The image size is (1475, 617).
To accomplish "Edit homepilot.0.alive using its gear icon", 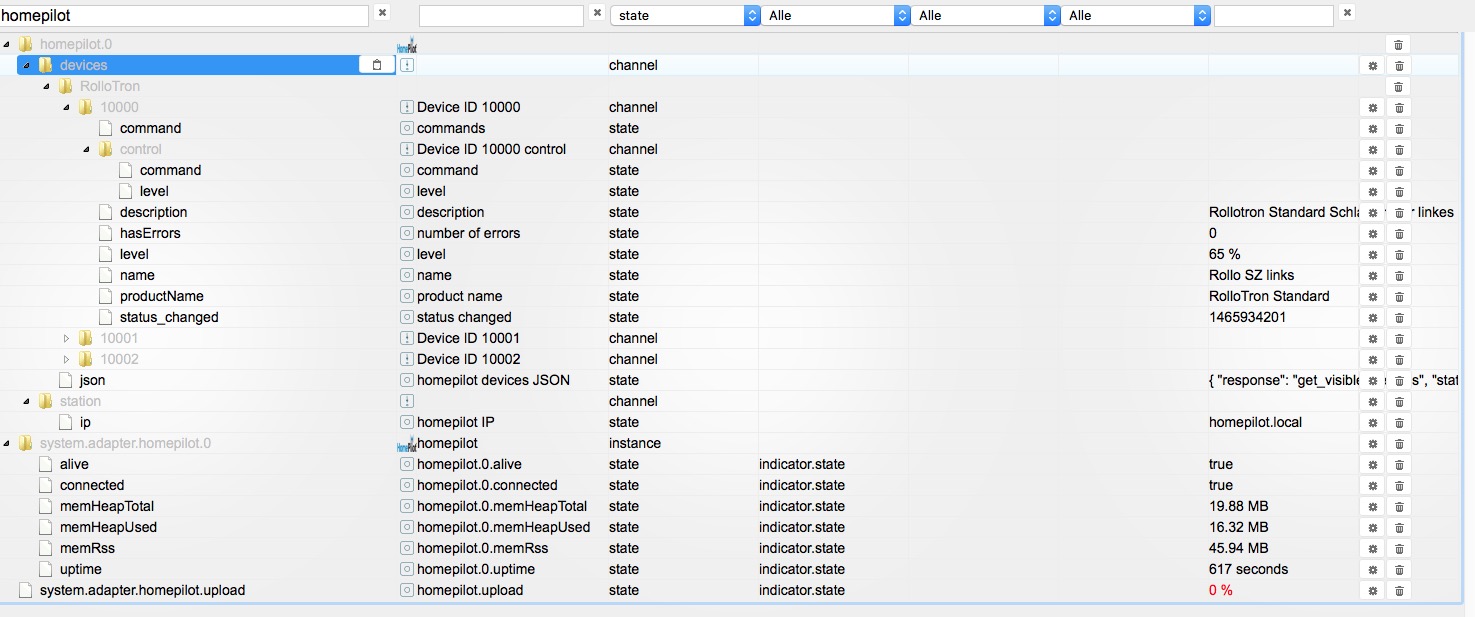I will point(1373,464).
